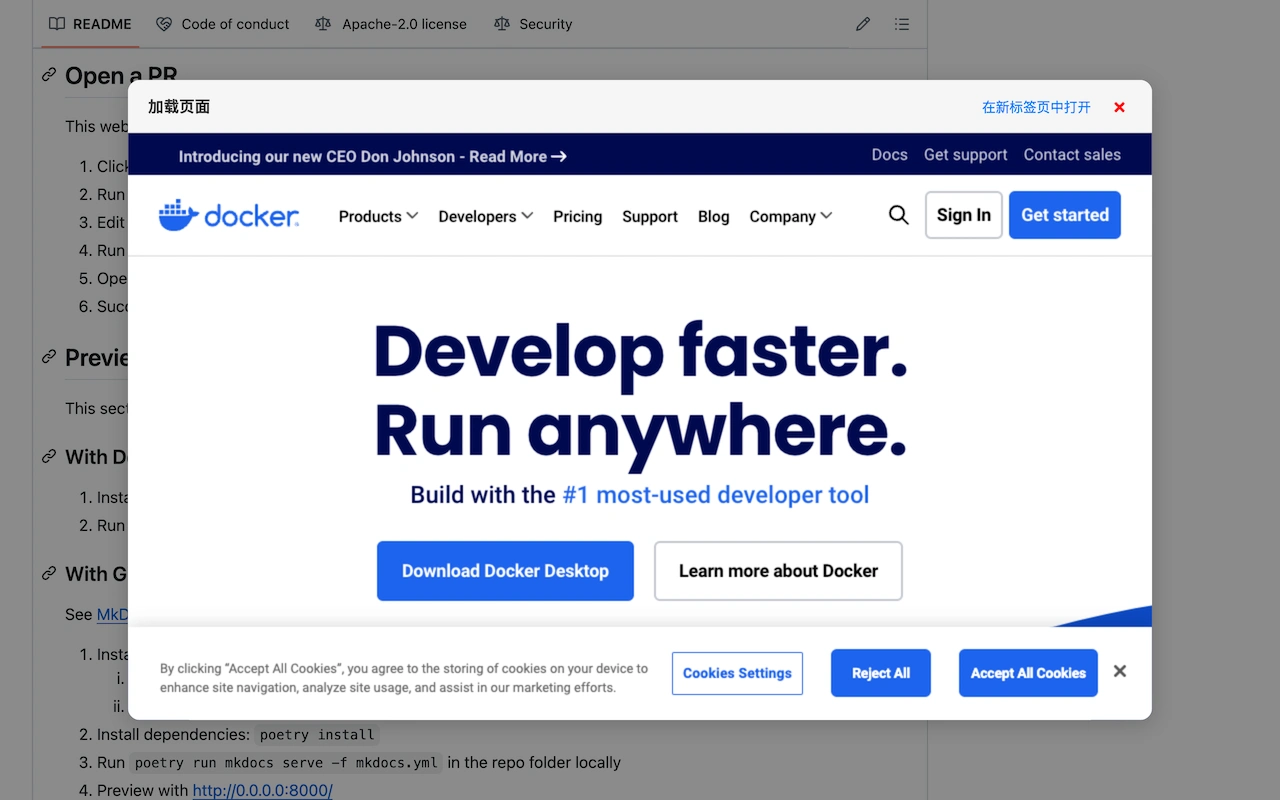
Task: Open Cookies Settings
Action: (x=737, y=673)
